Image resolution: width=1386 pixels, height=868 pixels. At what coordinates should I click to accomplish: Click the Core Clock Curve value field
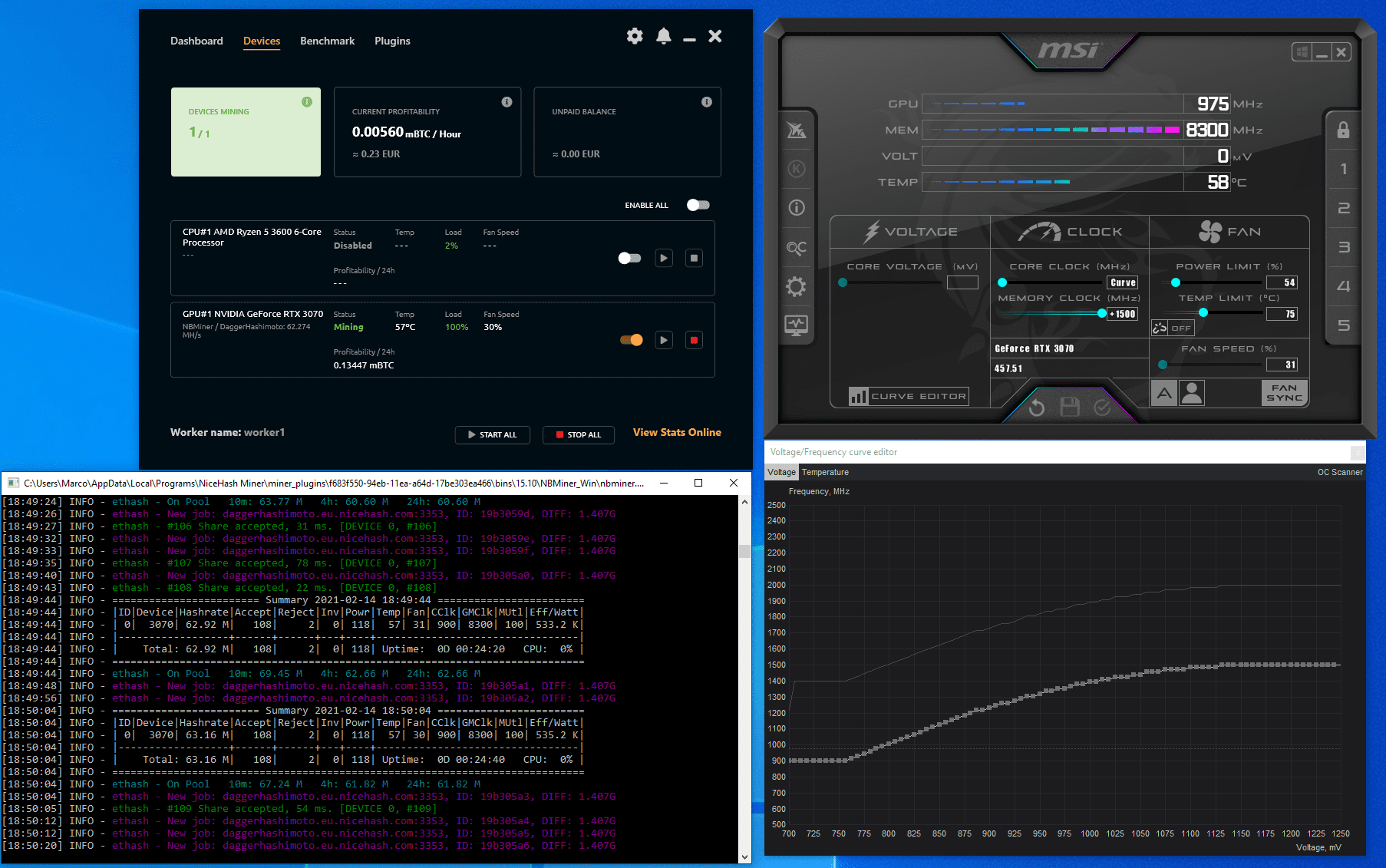(1123, 282)
